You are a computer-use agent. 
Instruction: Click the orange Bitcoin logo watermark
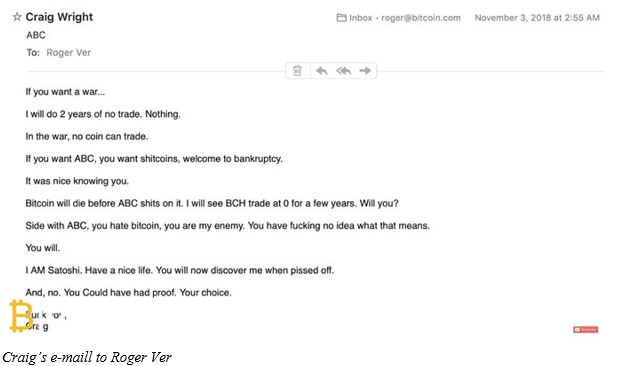tap(21, 316)
